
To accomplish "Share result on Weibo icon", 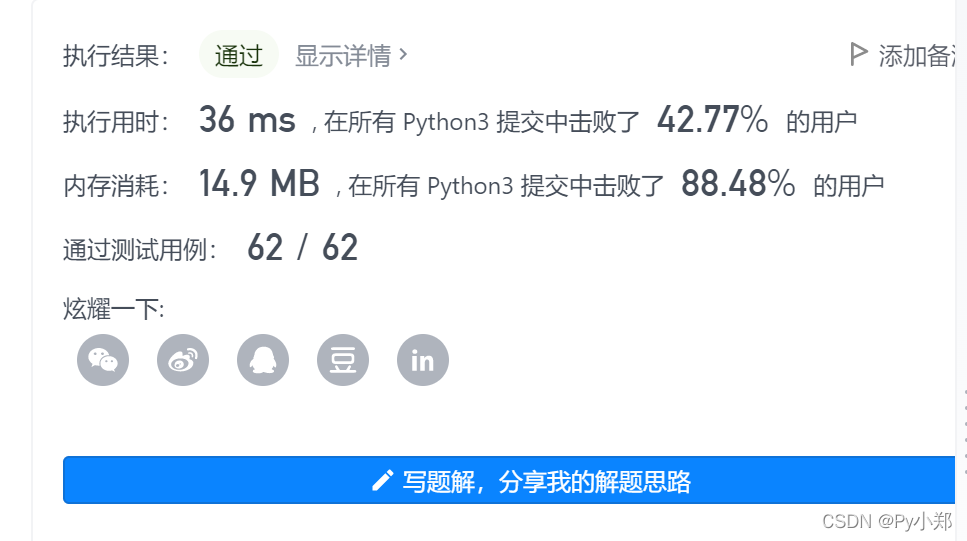I will (x=183, y=360).
